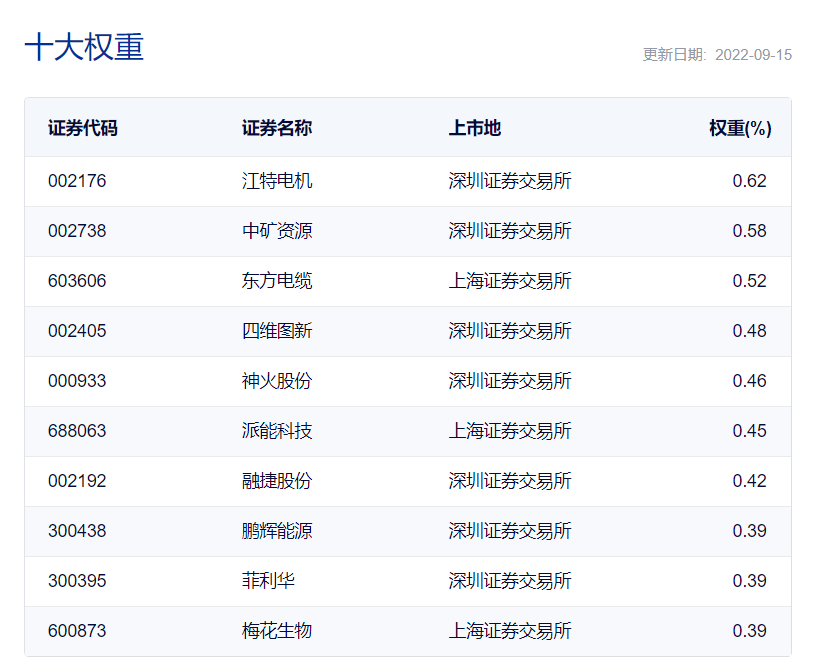This screenshot has width=814, height=667.
Task: Click the stock name 菲利华
Action: [268, 581]
